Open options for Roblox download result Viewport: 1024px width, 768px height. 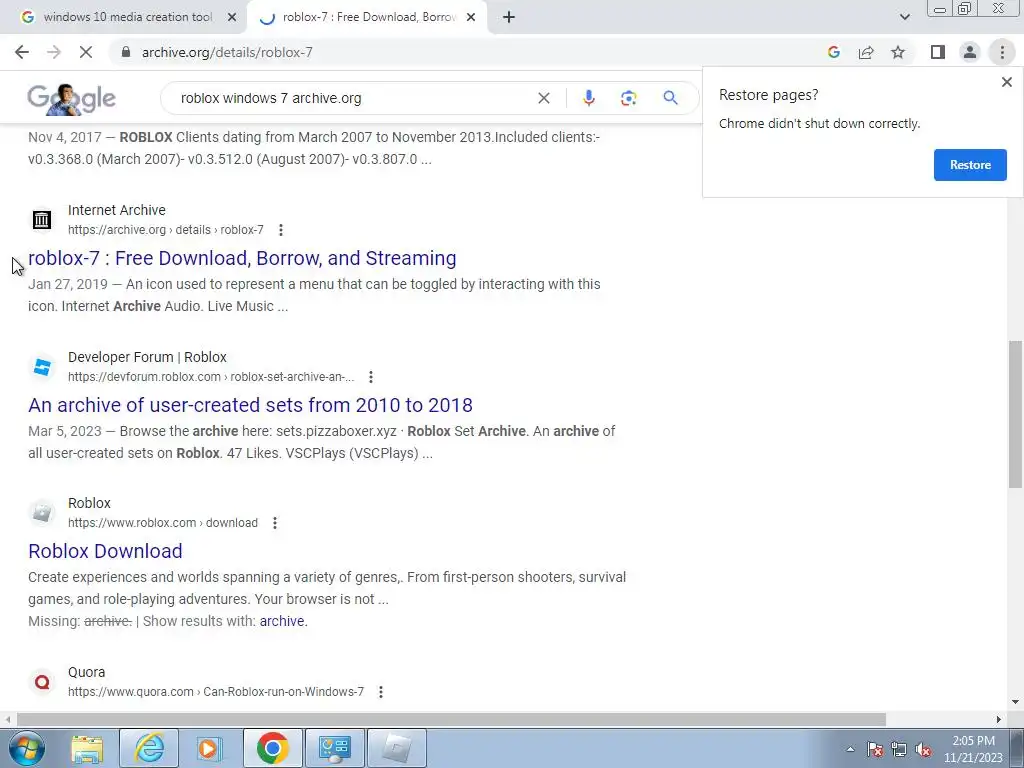click(x=275, y=523)
